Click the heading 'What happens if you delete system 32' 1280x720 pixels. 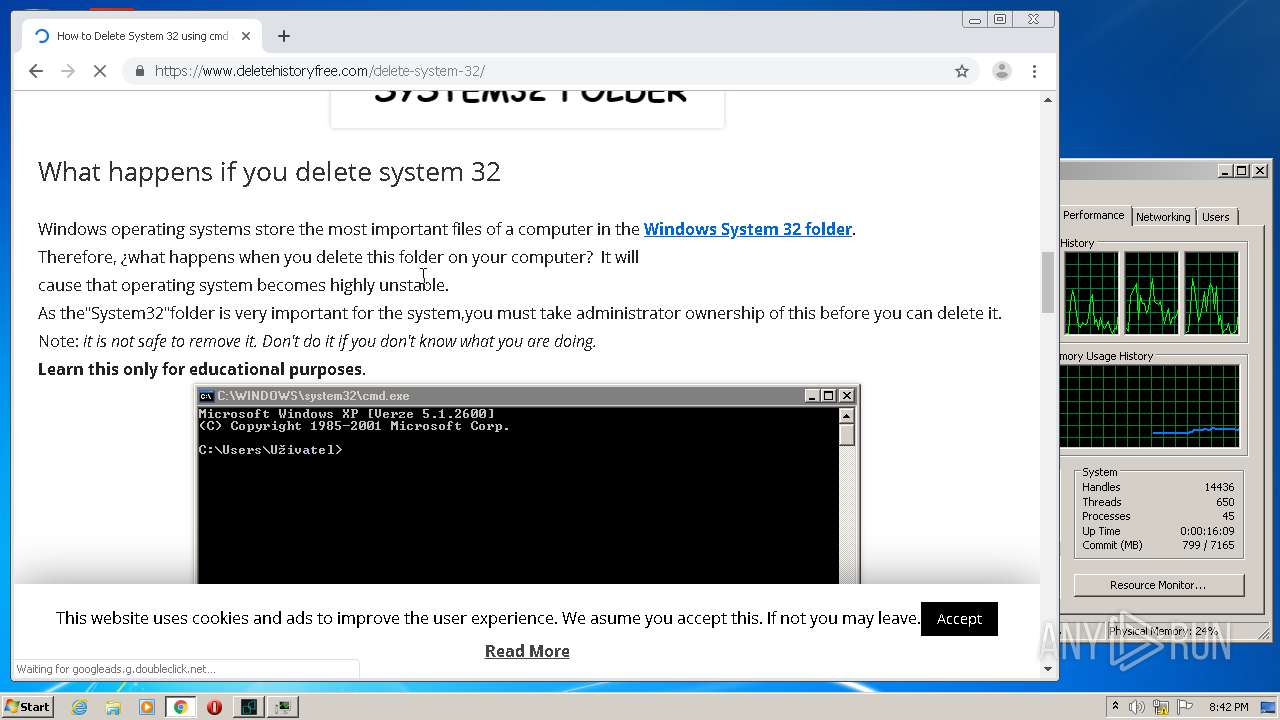pos(269,172)
